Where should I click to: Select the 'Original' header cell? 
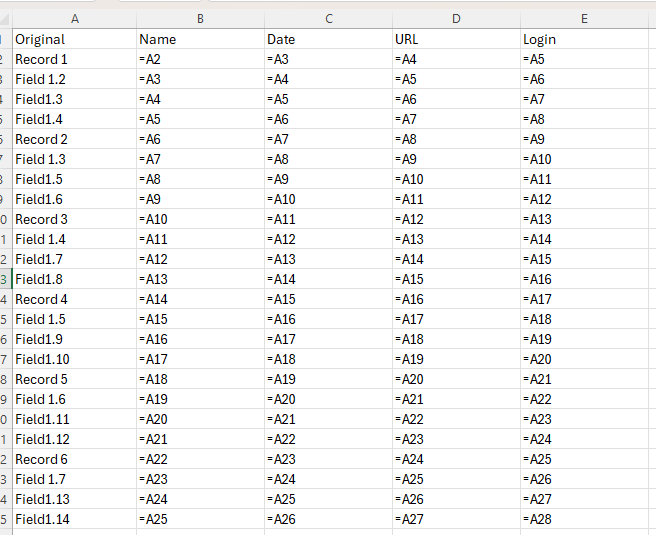click(74, 39)
